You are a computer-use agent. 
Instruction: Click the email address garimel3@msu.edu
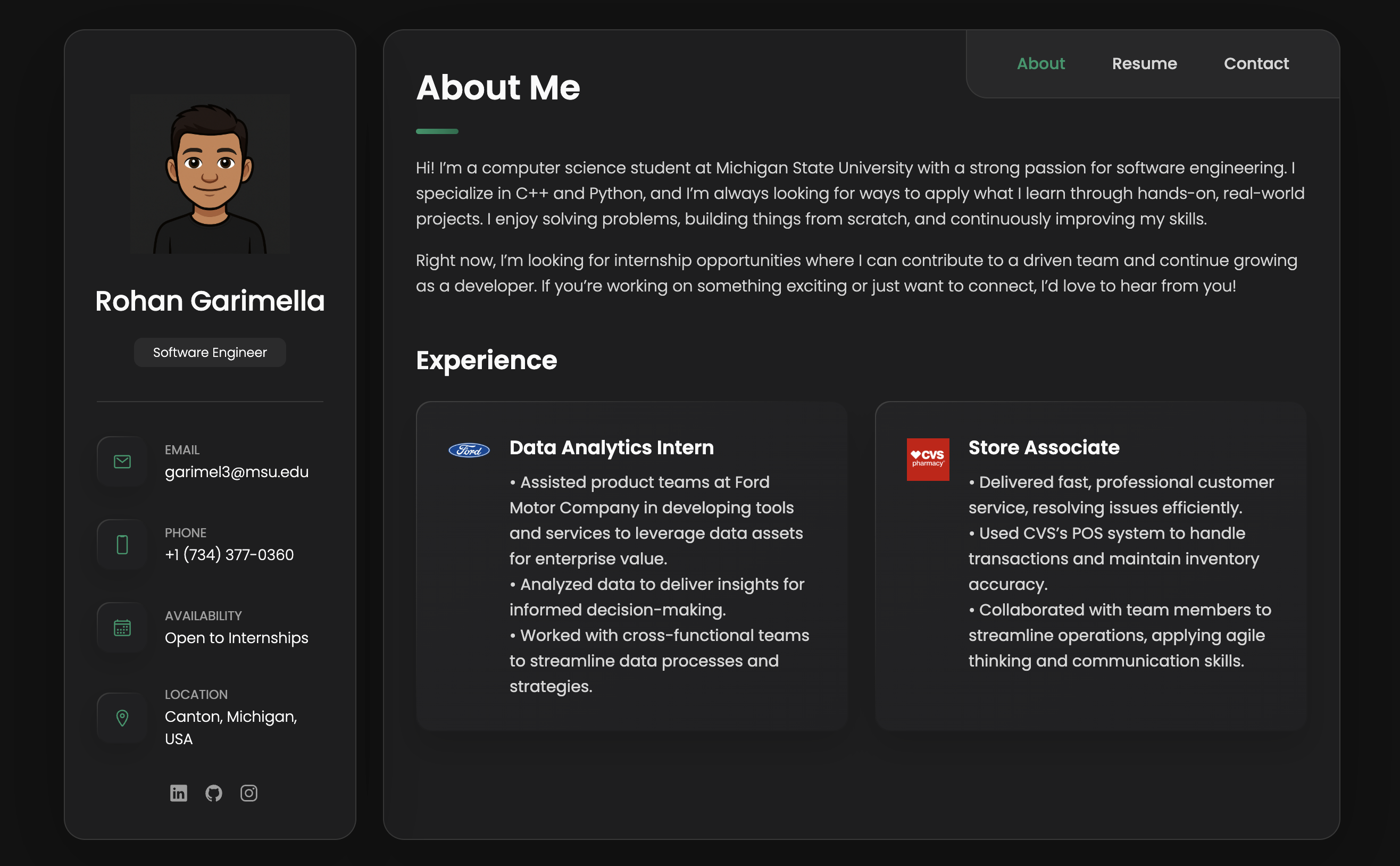tap(237, 471)
